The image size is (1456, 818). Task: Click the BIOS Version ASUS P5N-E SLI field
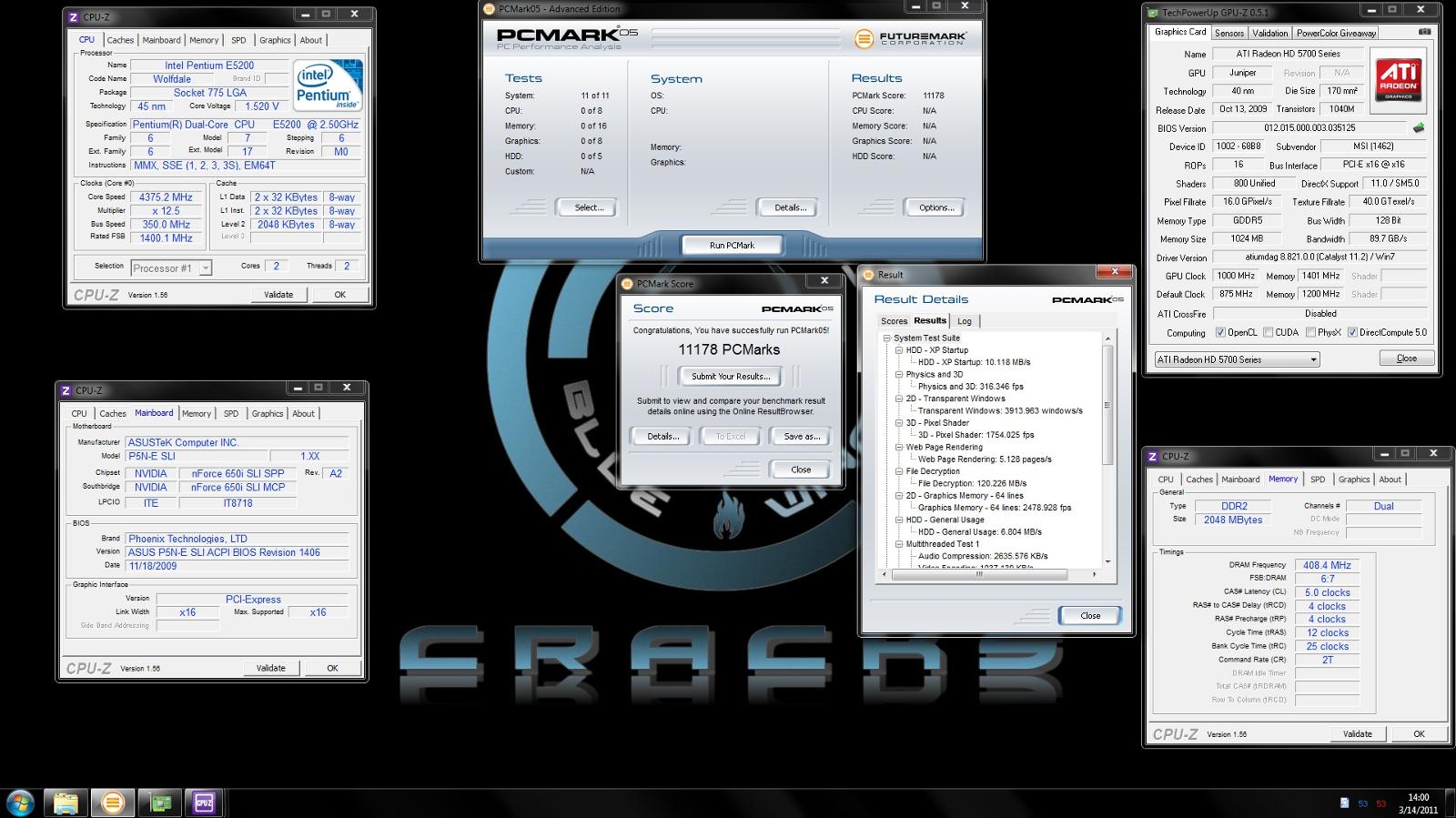point(237,552)
